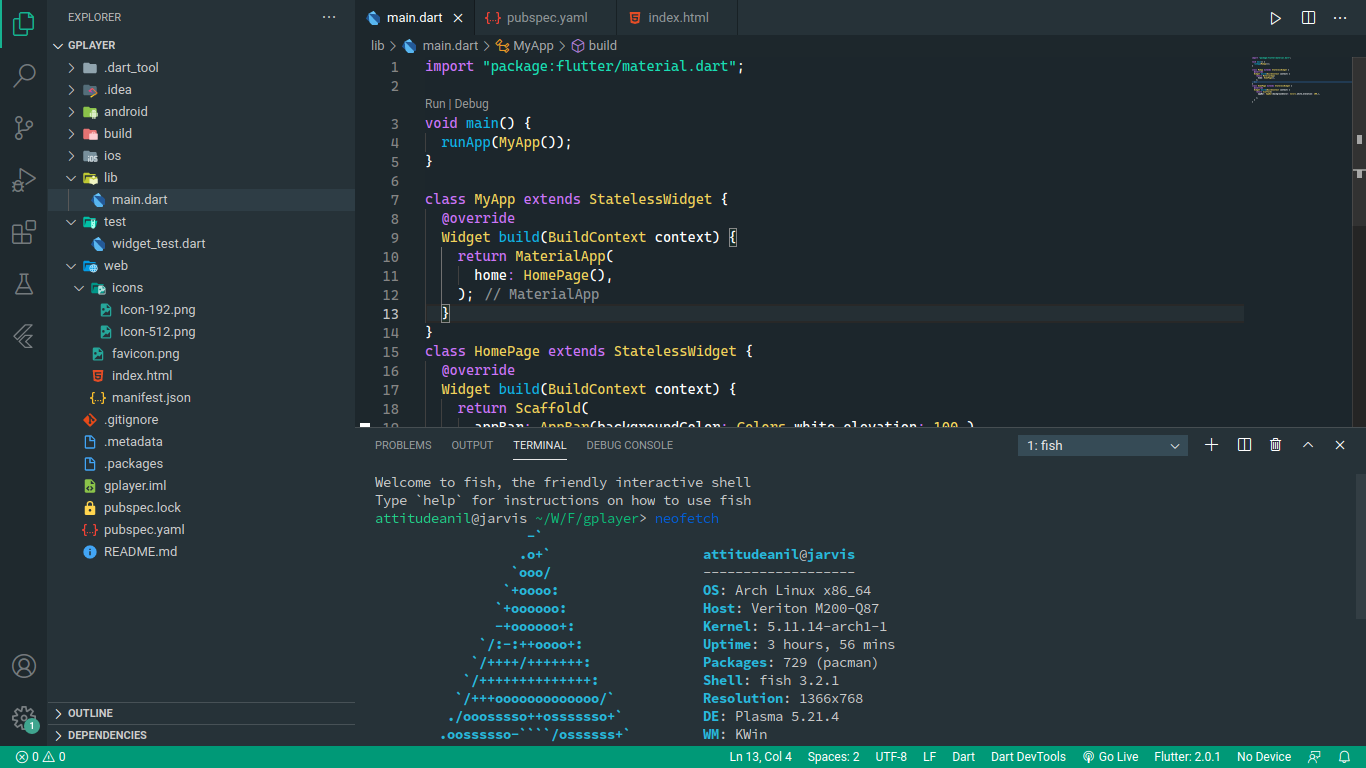The width and height of the screenshot is (1366, 768).
Task: Click the Explorer more actions ellipsis
Action: 329,17
